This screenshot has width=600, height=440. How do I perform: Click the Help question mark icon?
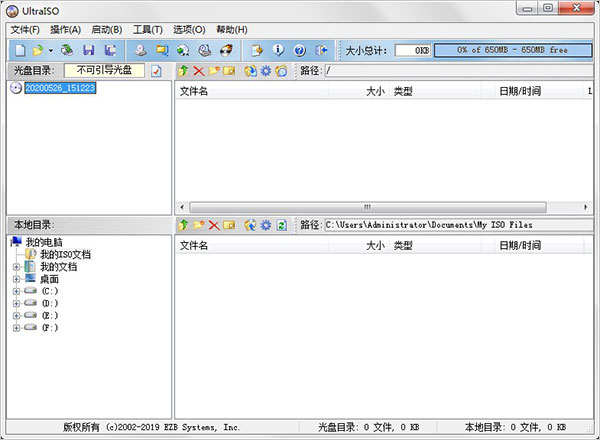[299, 49]
